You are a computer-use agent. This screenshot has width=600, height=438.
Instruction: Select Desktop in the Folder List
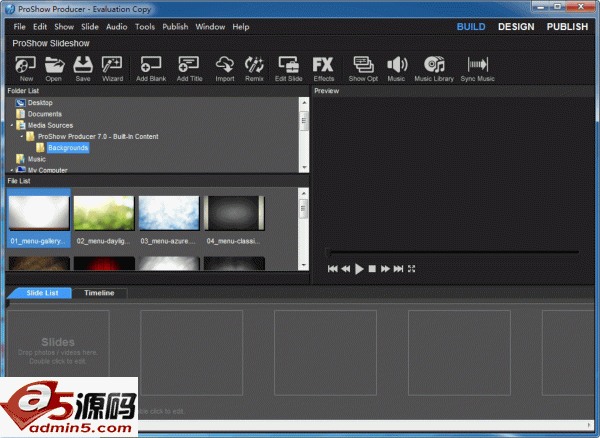[40, 103]
